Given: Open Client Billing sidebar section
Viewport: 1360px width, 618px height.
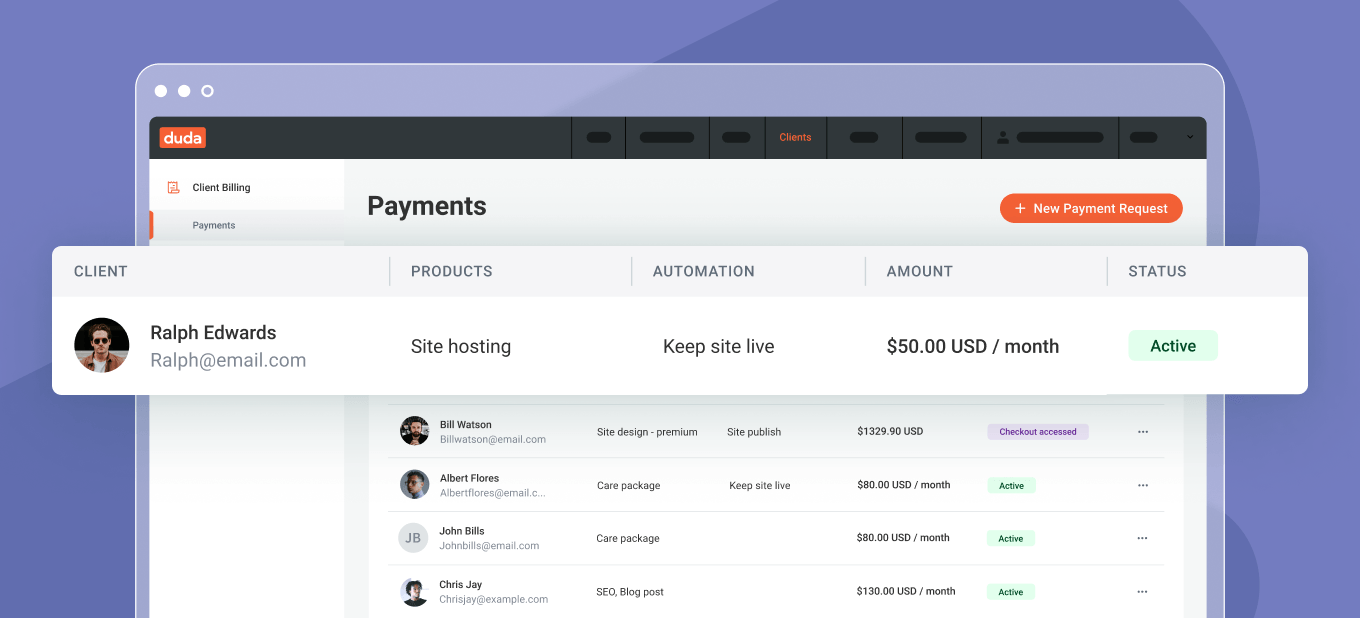Looking at the screenshot, I should click(221, 187).
